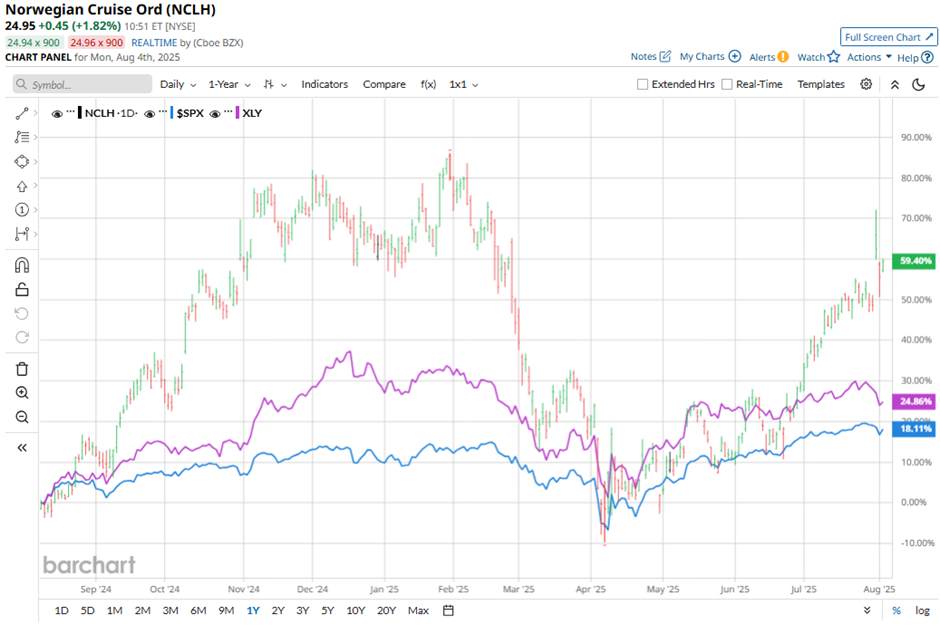Select the arrow marker tool
The width and height of the screenshot is (940, 625).
point(22,186)
